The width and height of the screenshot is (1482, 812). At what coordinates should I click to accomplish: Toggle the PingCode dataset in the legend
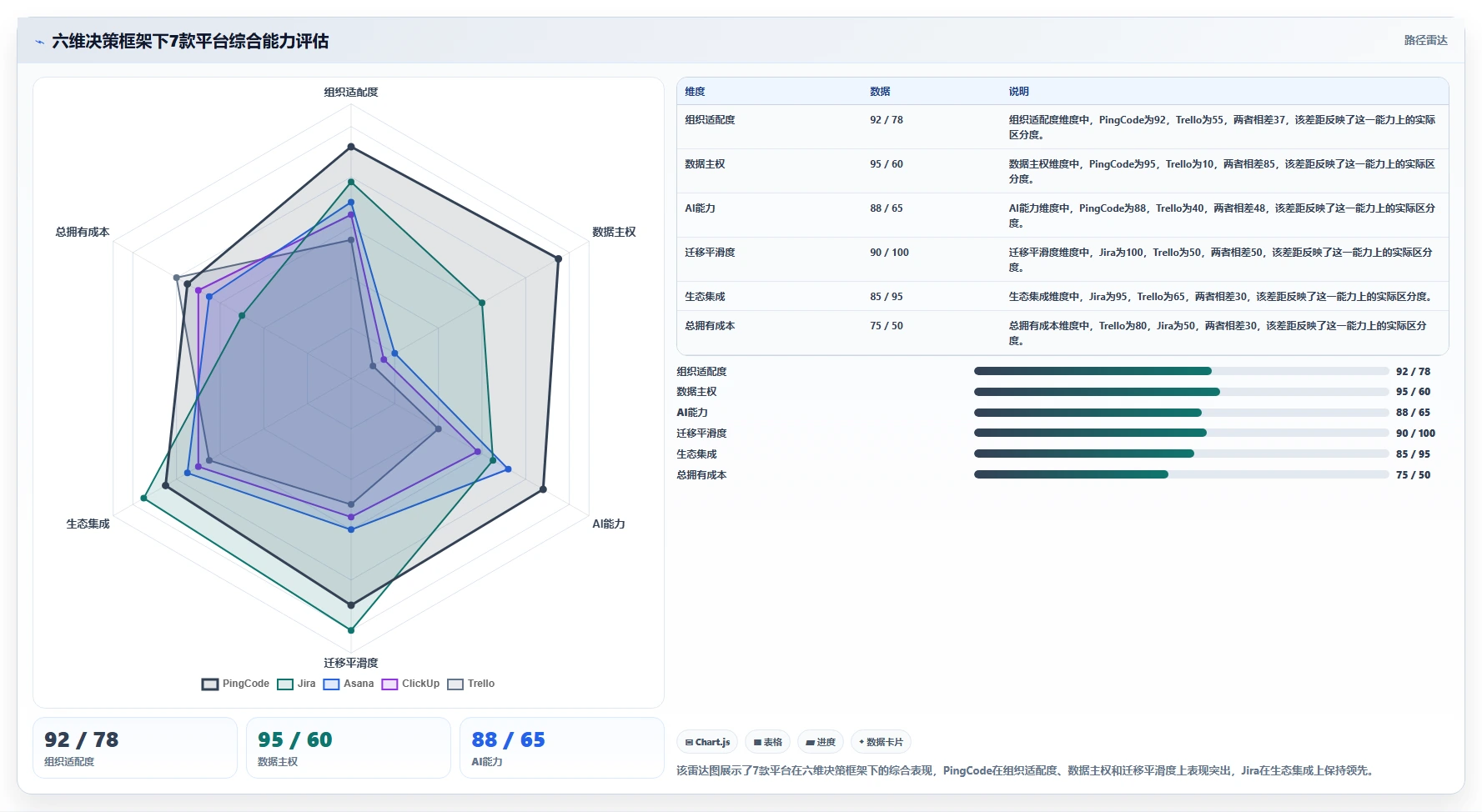[x=235, y=684]
